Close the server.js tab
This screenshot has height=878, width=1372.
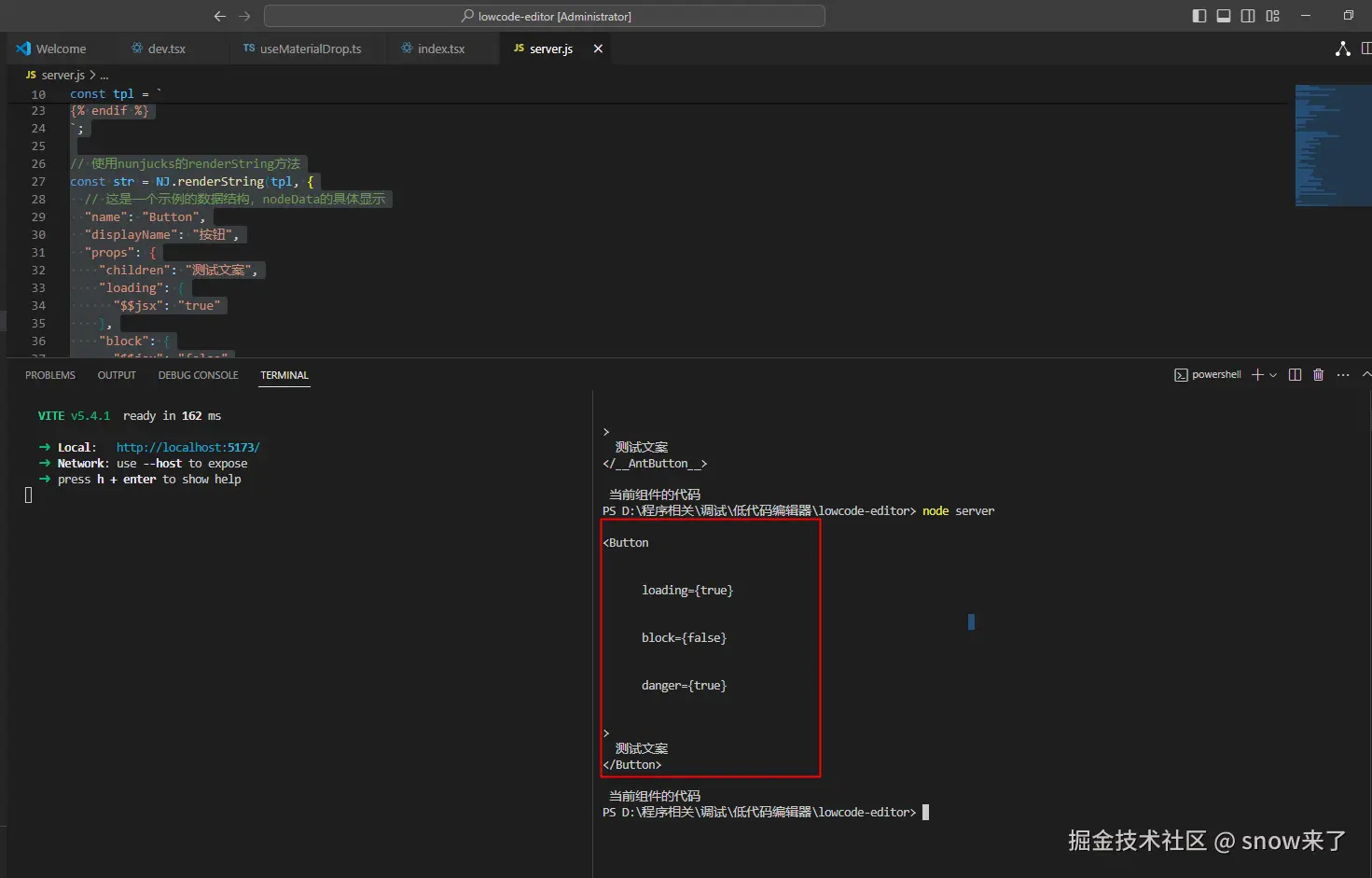pos(598,49)
